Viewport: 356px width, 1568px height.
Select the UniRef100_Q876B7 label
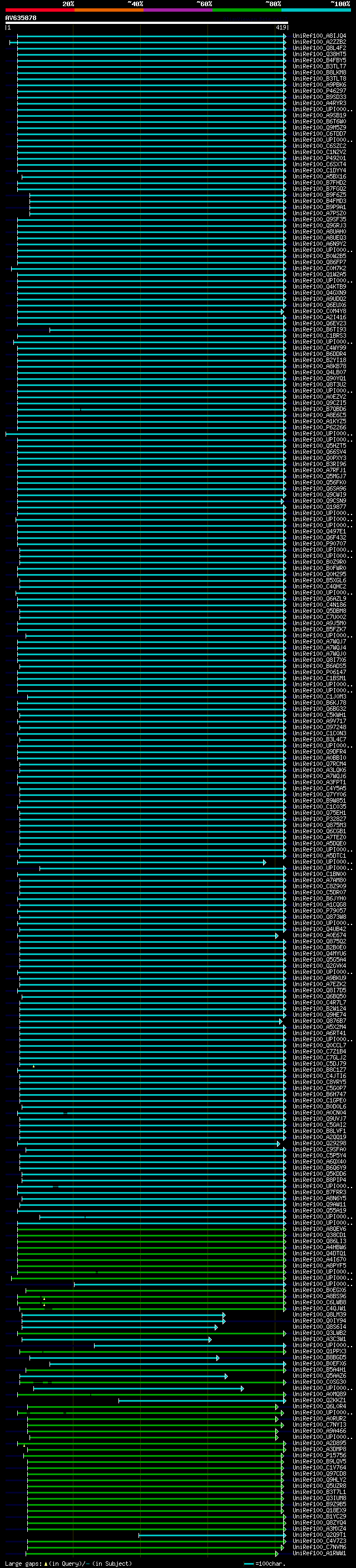(x=319, y=1021)
